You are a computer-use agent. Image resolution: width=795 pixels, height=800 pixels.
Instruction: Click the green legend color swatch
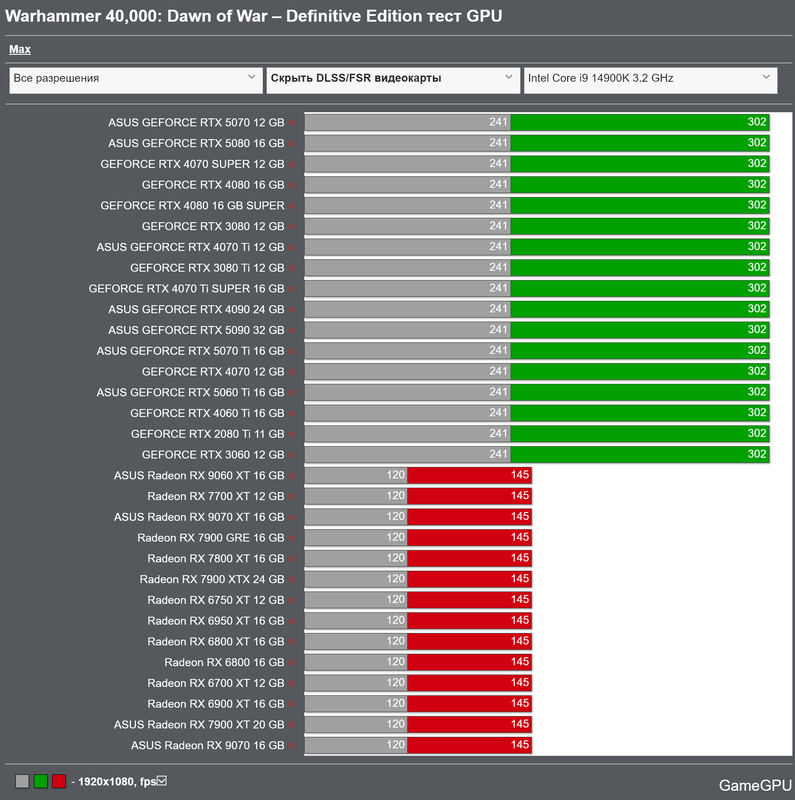(41, 781)
